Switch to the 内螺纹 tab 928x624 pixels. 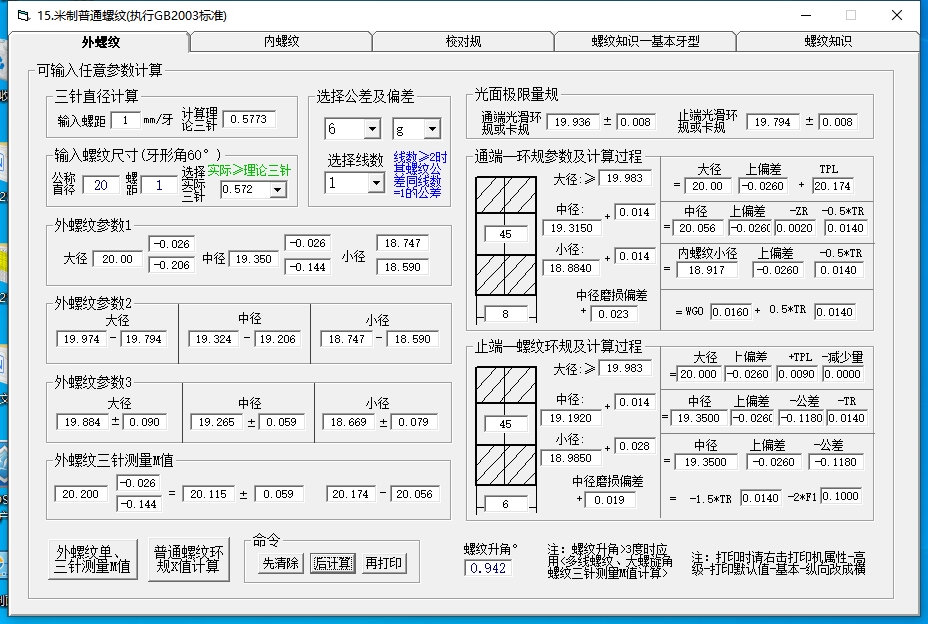tap(281, 42)
